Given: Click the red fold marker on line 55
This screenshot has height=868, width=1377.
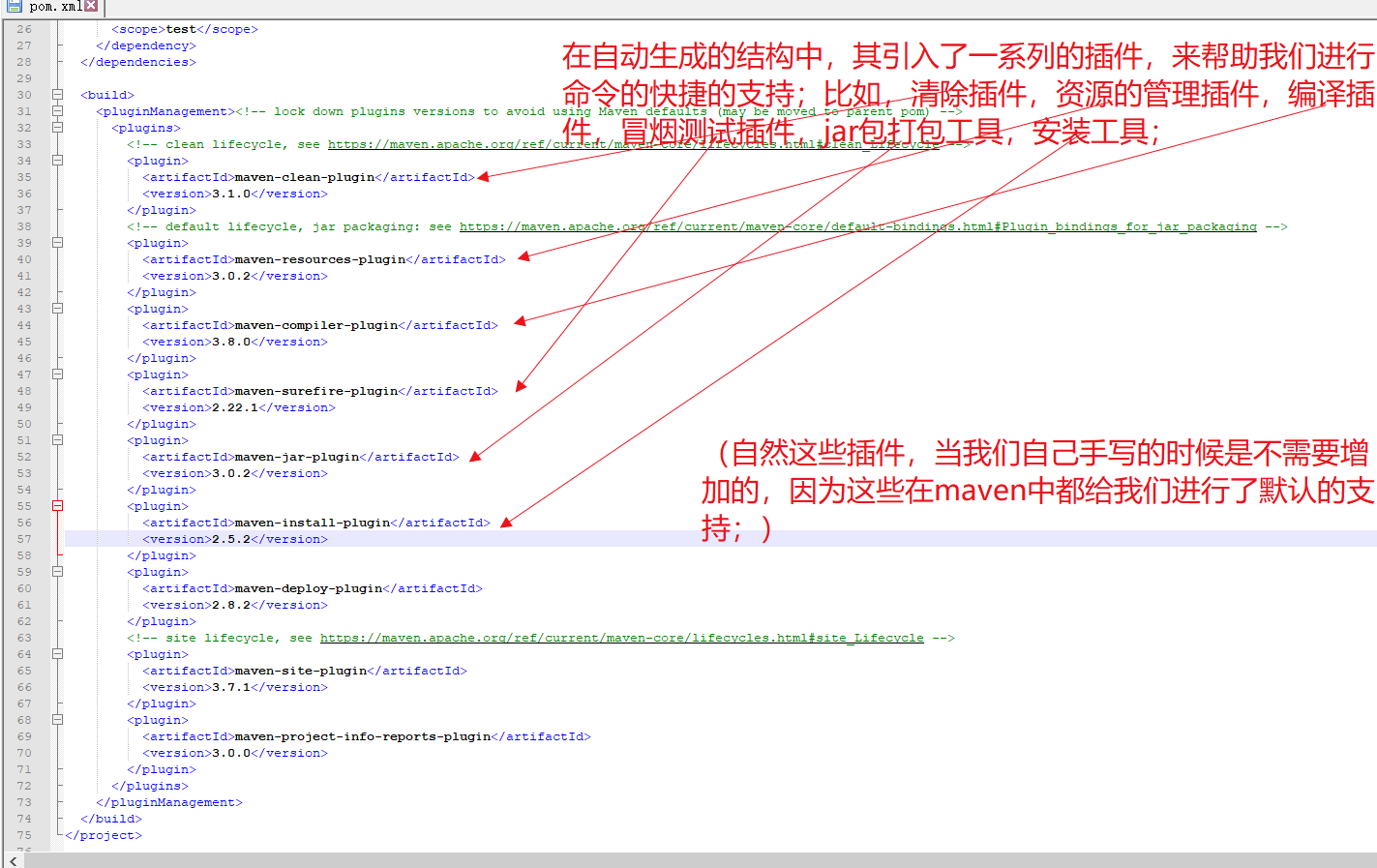Looking at the screenshot, I should (x=57, y=505).
